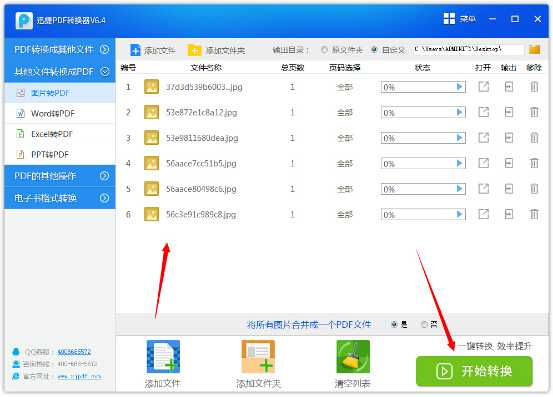Delete 53e872e1c8a12.jpg using the trash icon
Image resolution: width=553 pixels, height=397 pixels.
534,112
